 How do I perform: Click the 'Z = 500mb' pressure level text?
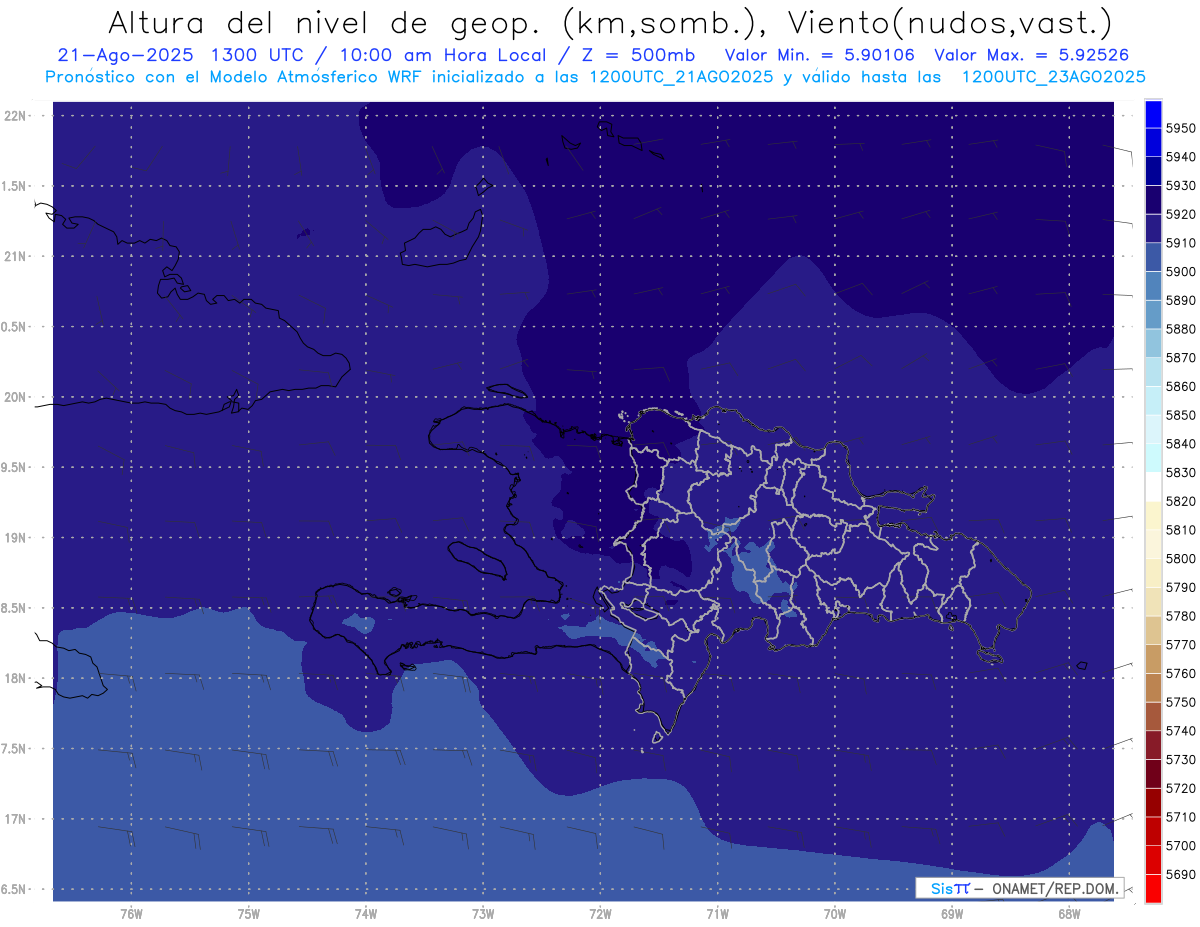pyautogui.click(x=639, y=56)
